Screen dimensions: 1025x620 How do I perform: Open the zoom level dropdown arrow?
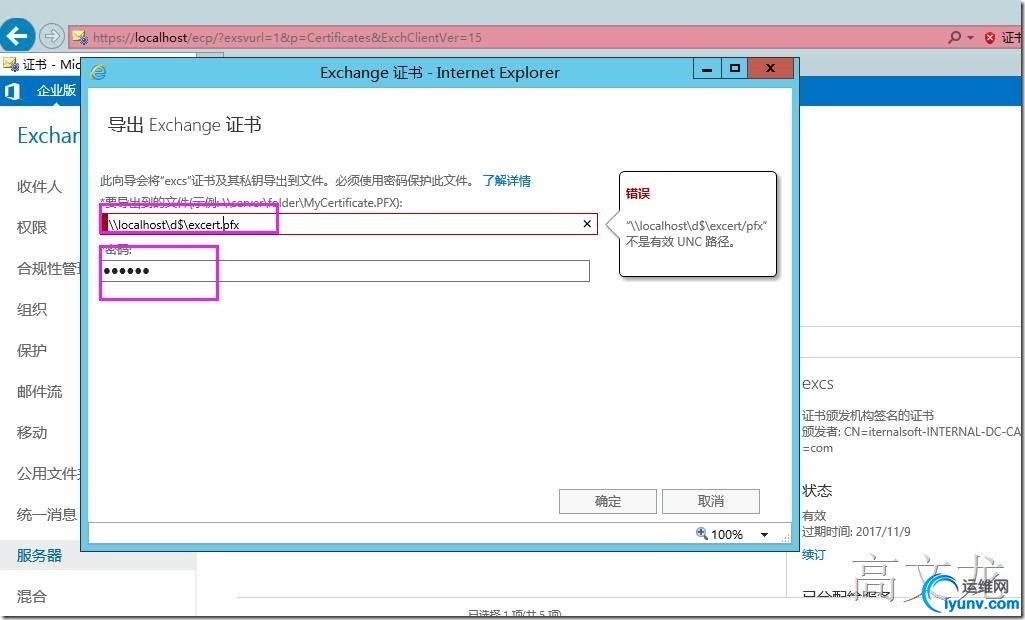point(764,535)
